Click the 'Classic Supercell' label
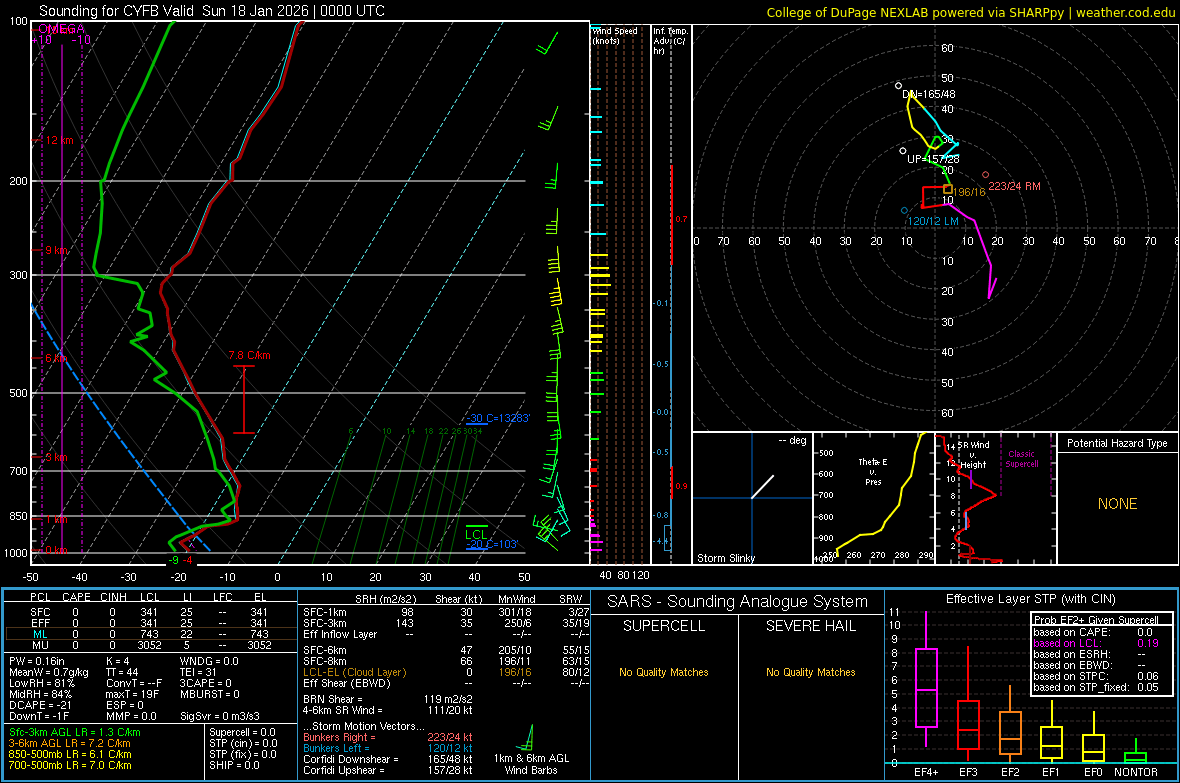This screenshot has width=1180, height=783. [1021, 459]
